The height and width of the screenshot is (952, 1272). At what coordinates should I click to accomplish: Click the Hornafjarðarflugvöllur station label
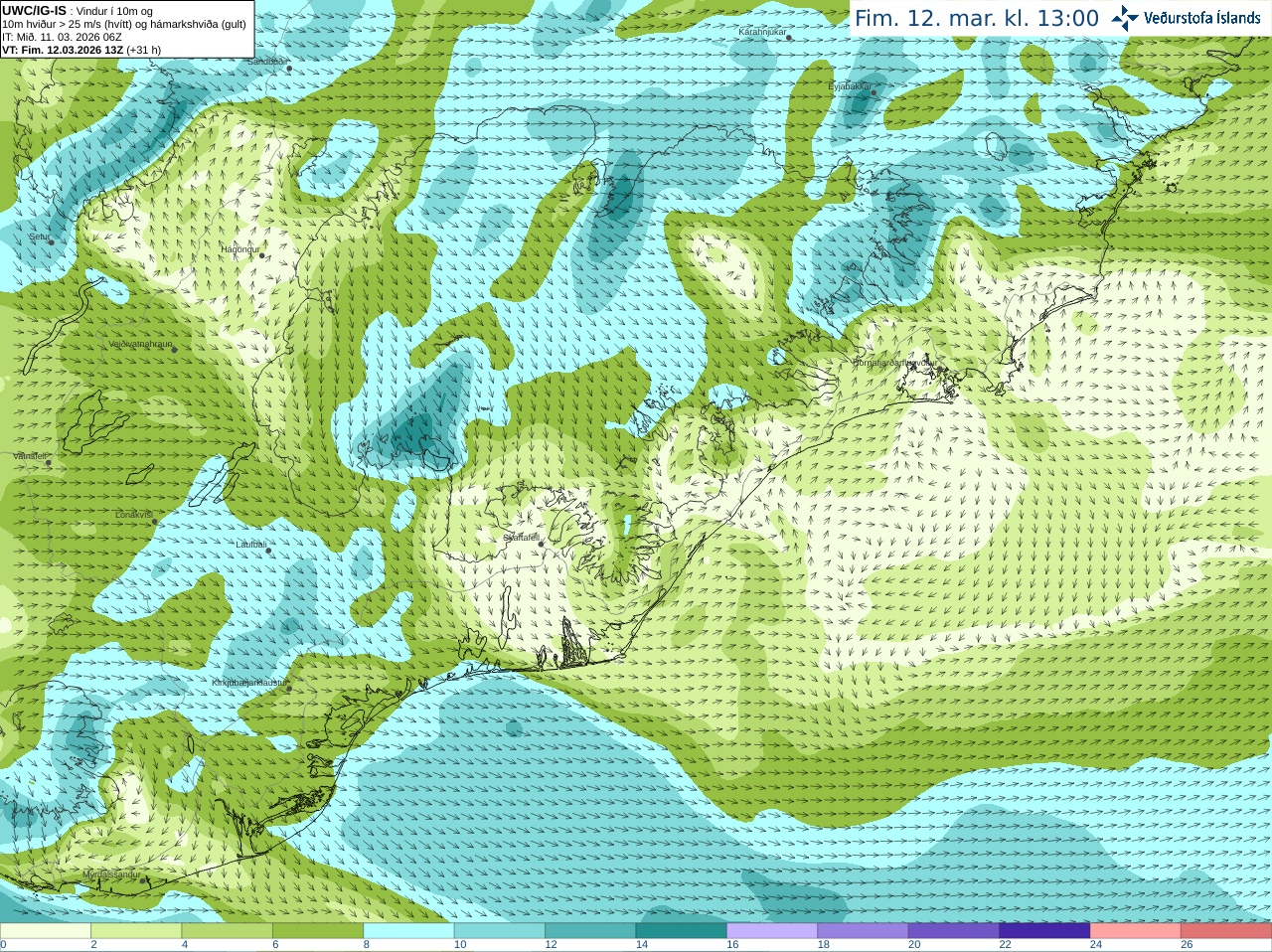(894, 363)
